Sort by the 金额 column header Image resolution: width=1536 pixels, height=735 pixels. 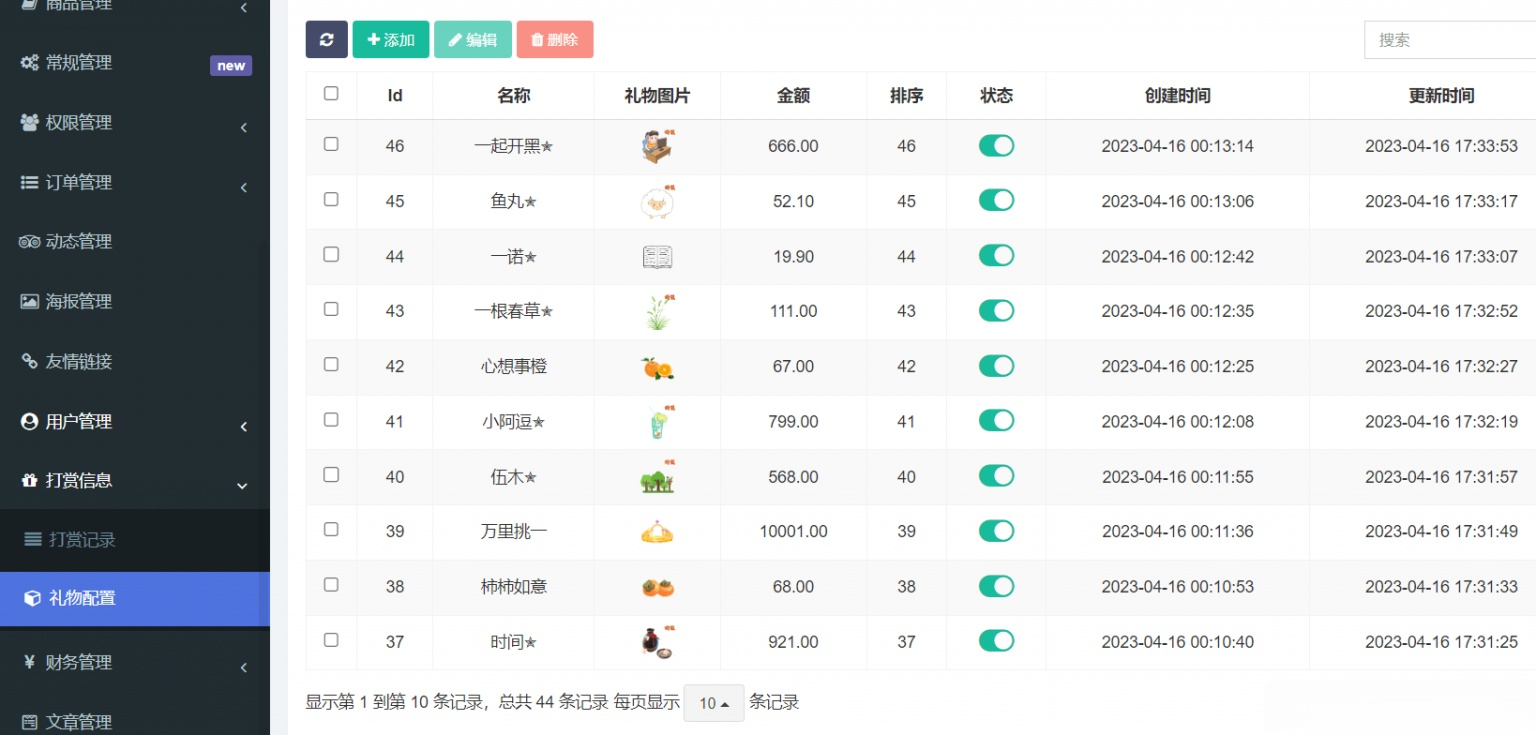coord(793,96)
